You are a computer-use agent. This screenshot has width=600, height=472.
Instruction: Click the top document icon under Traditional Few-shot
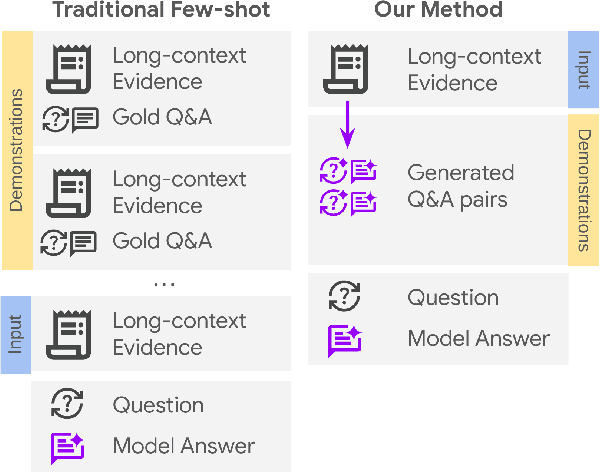pos(69,69)
